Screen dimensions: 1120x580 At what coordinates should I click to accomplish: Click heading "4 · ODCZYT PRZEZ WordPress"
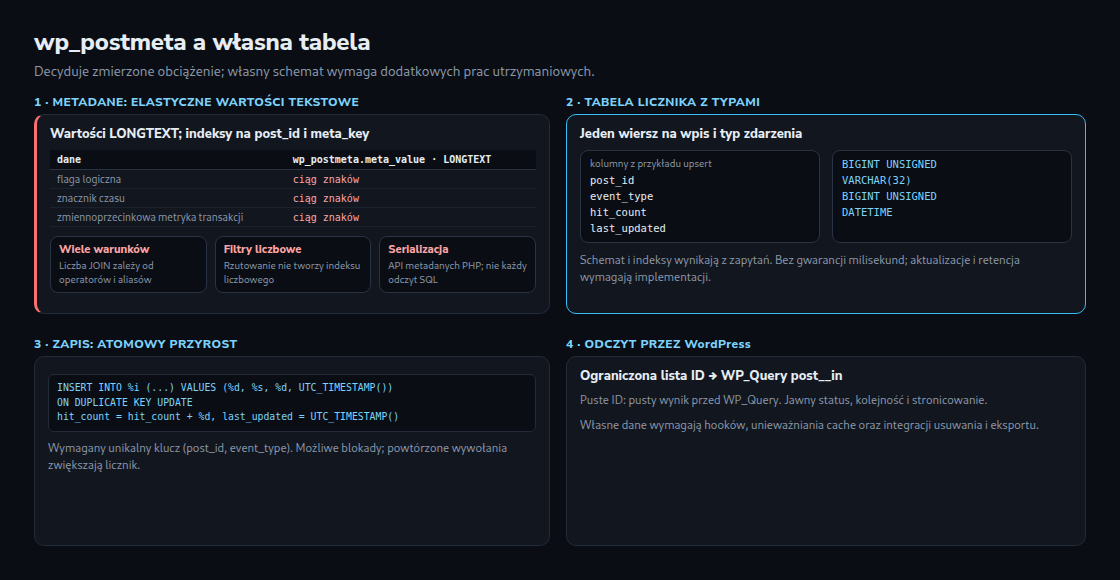pyautogui.click(x=659, y=344)
